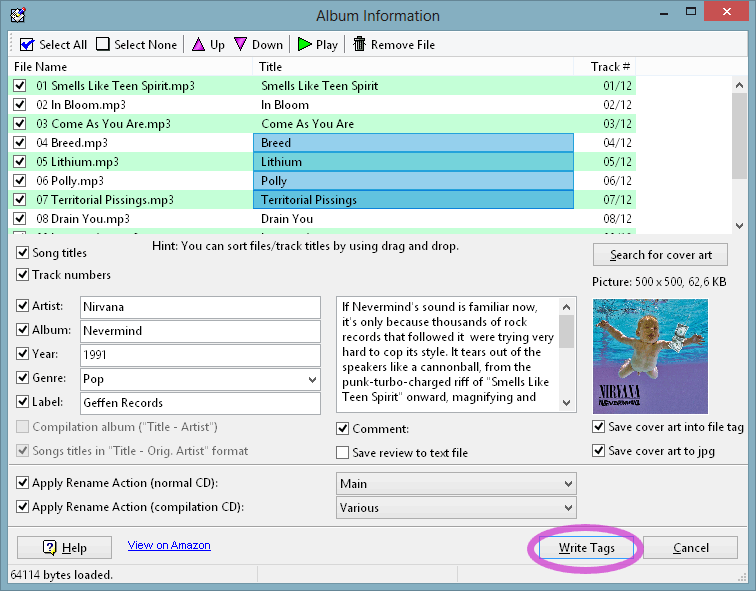Click the Help button
The image size is (756, 591).
click(x=65, y=548)
